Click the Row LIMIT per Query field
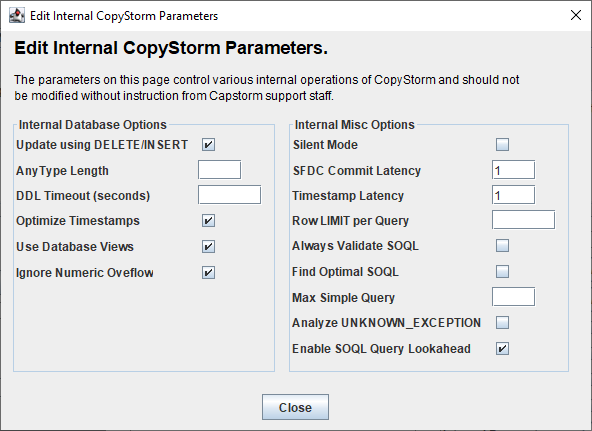Screen dimensions: 592x431 click(523, 220)
